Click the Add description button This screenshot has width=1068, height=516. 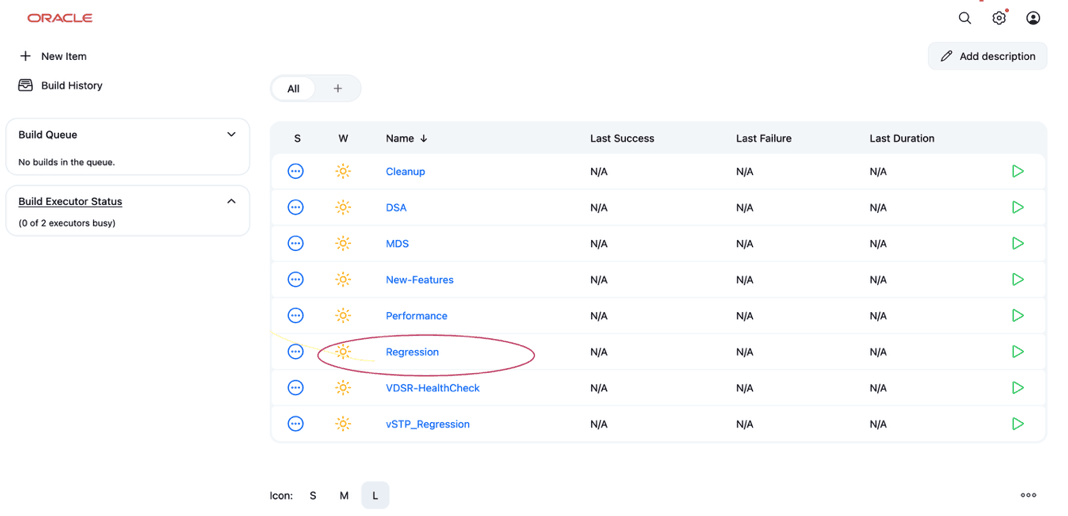coord(988,56)
